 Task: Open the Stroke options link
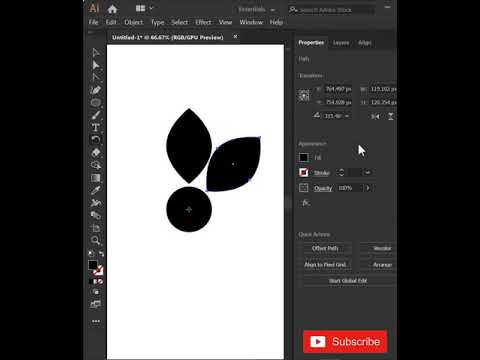(321, 173)
